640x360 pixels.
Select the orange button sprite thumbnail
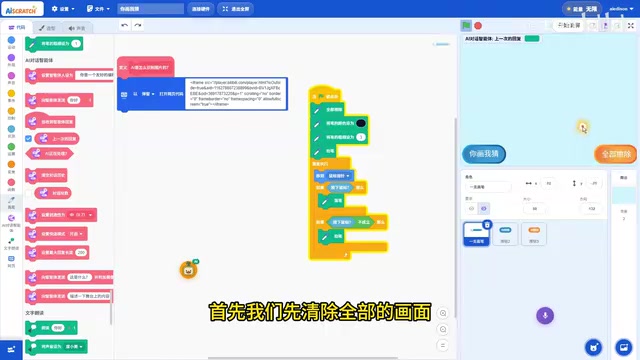533,234
